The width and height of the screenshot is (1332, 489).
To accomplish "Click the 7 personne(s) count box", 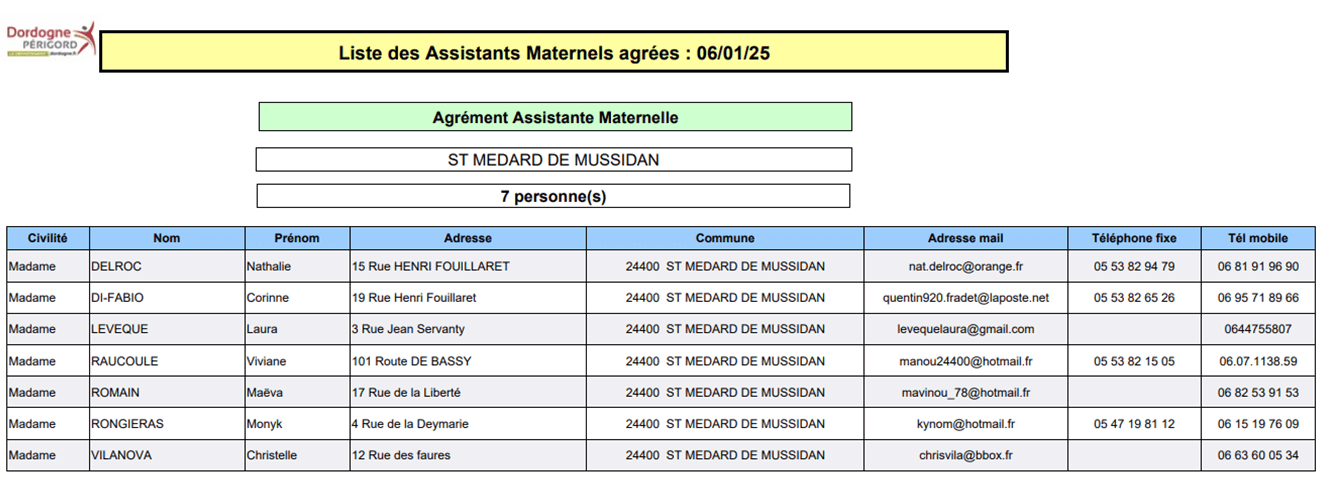I will [553, 197].
